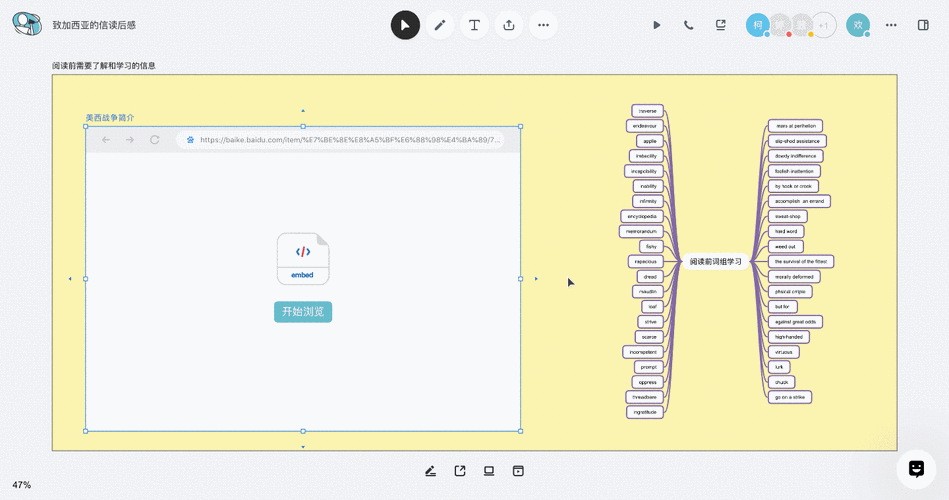Viewport: 949px width, 500px height.
Task: Expand the +1 collaborators avatar list
Action: (824, 25)
